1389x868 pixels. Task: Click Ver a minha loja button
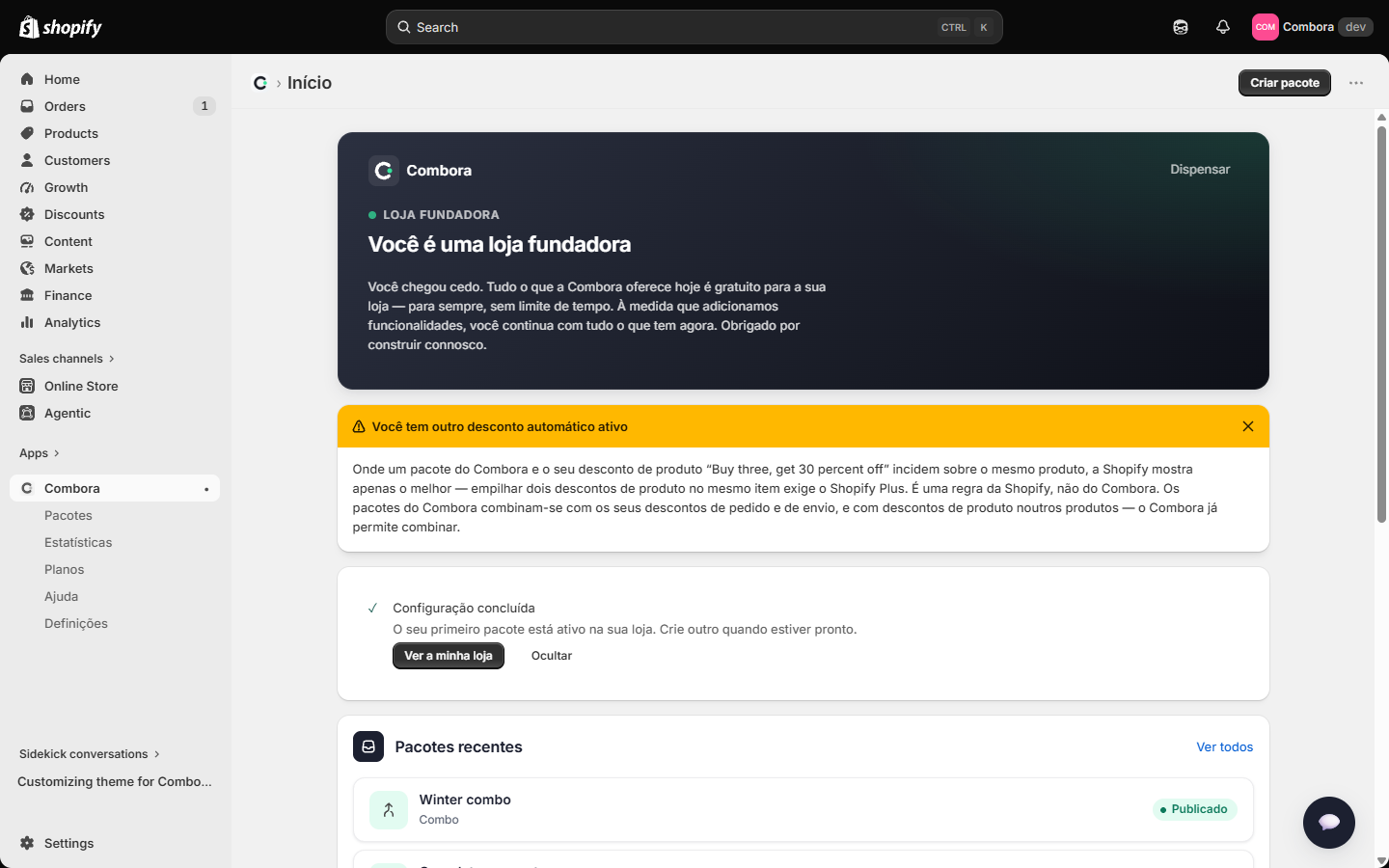pos(449,656)
